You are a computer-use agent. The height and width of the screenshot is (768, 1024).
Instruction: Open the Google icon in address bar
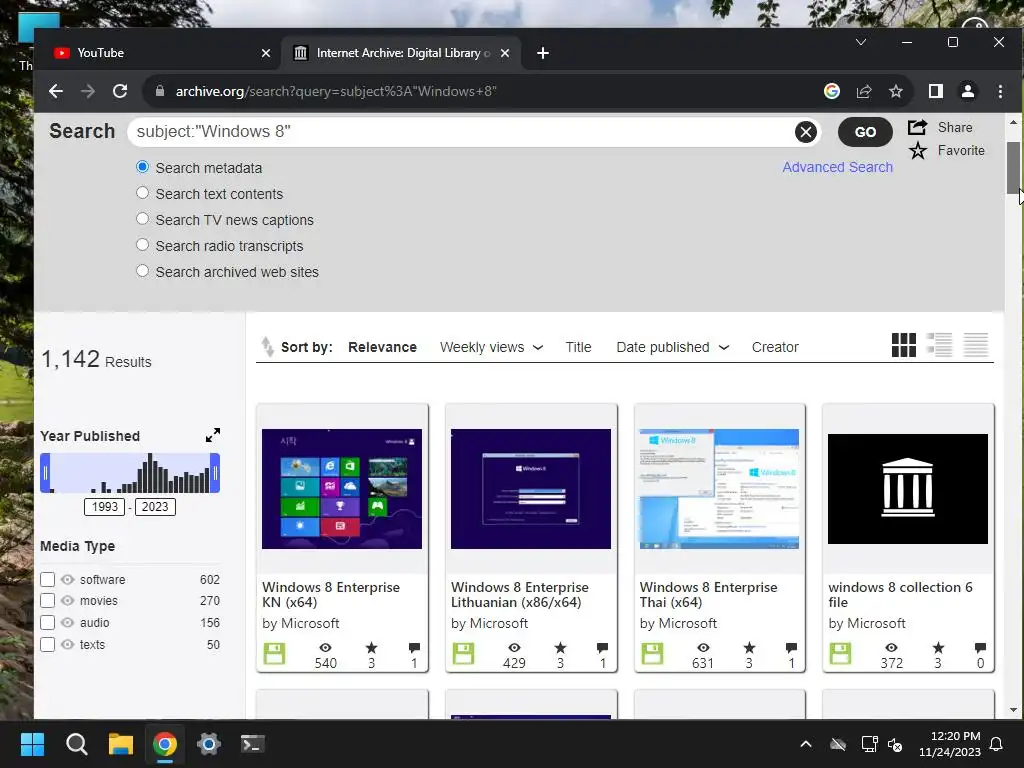831,91
